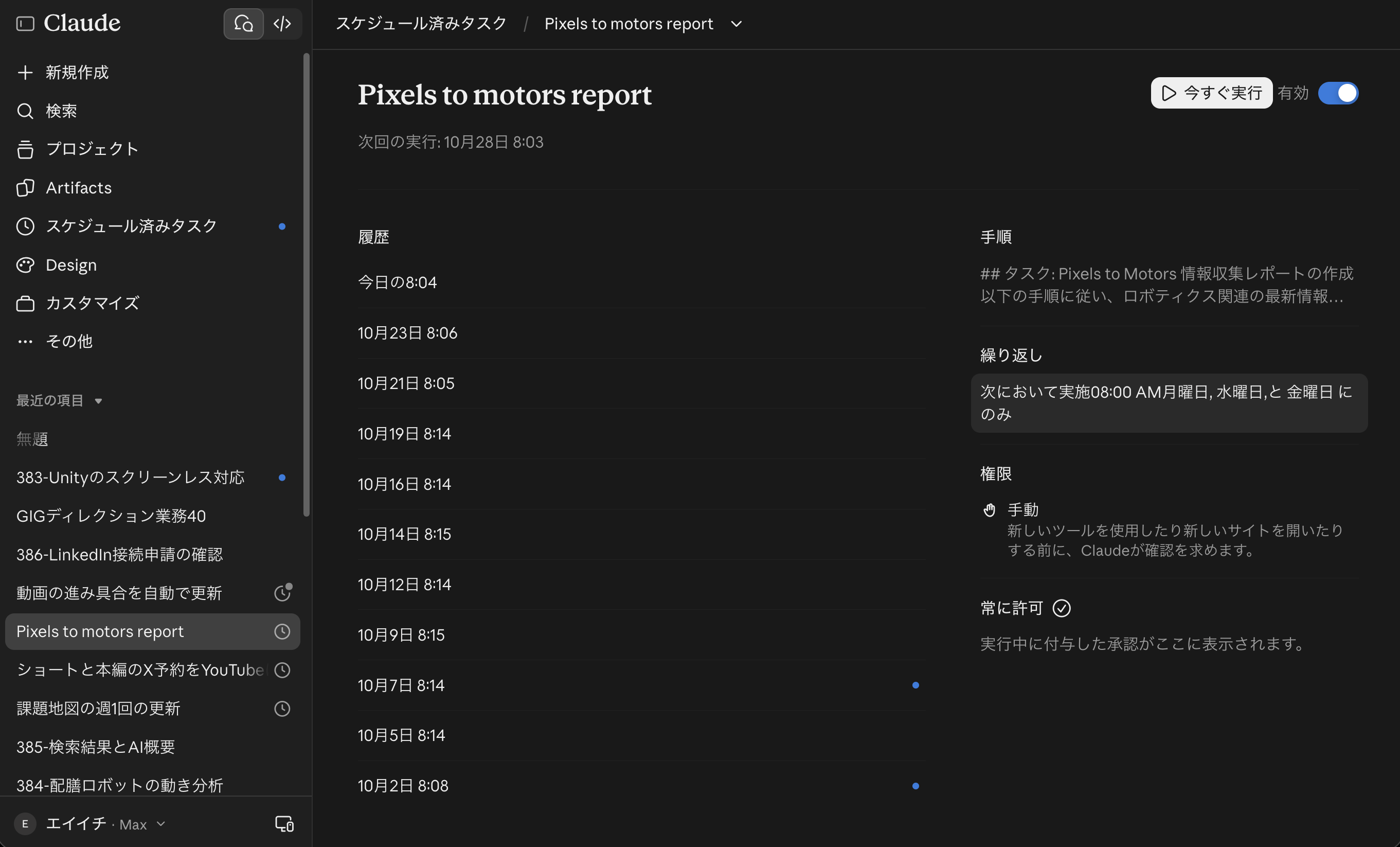1400x847 pixels.
Task: Click the plus icon beside 新規作成
Action: (25, 72)
